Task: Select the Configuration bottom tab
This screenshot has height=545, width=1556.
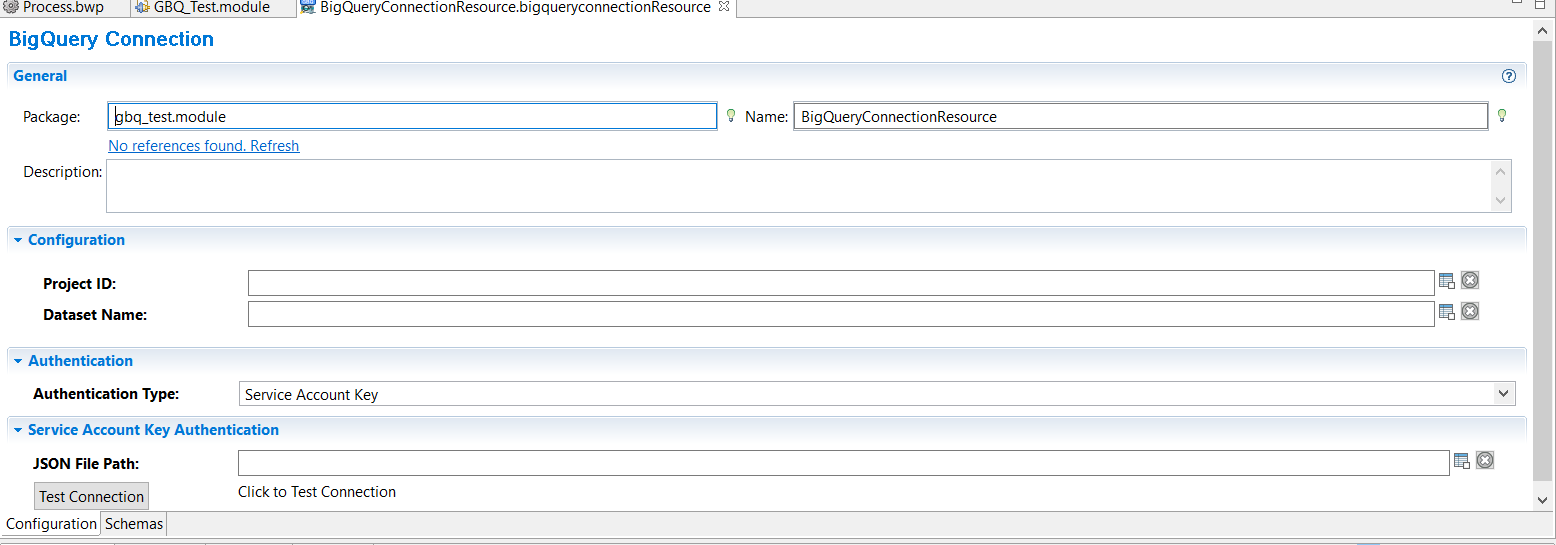Action: tap(51, 524)
